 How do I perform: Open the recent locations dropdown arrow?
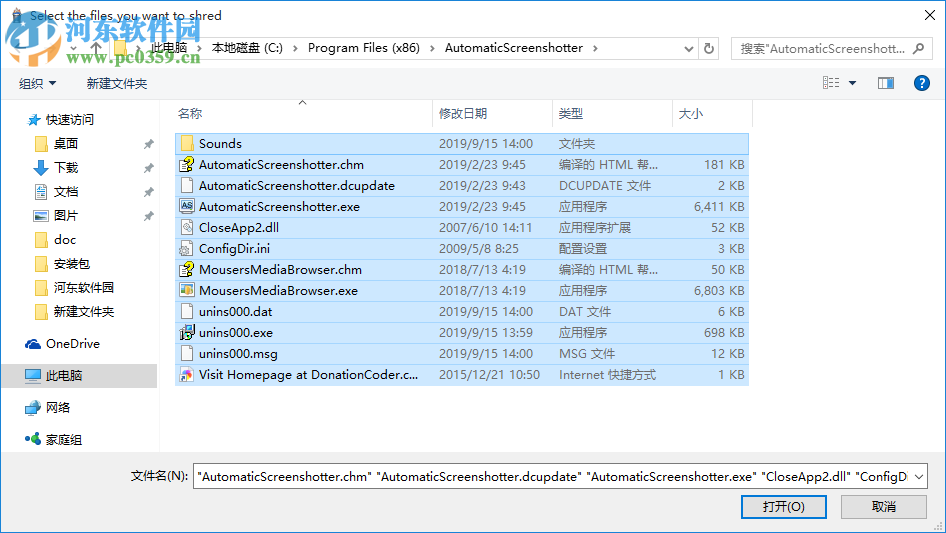(x=74, y=48)
